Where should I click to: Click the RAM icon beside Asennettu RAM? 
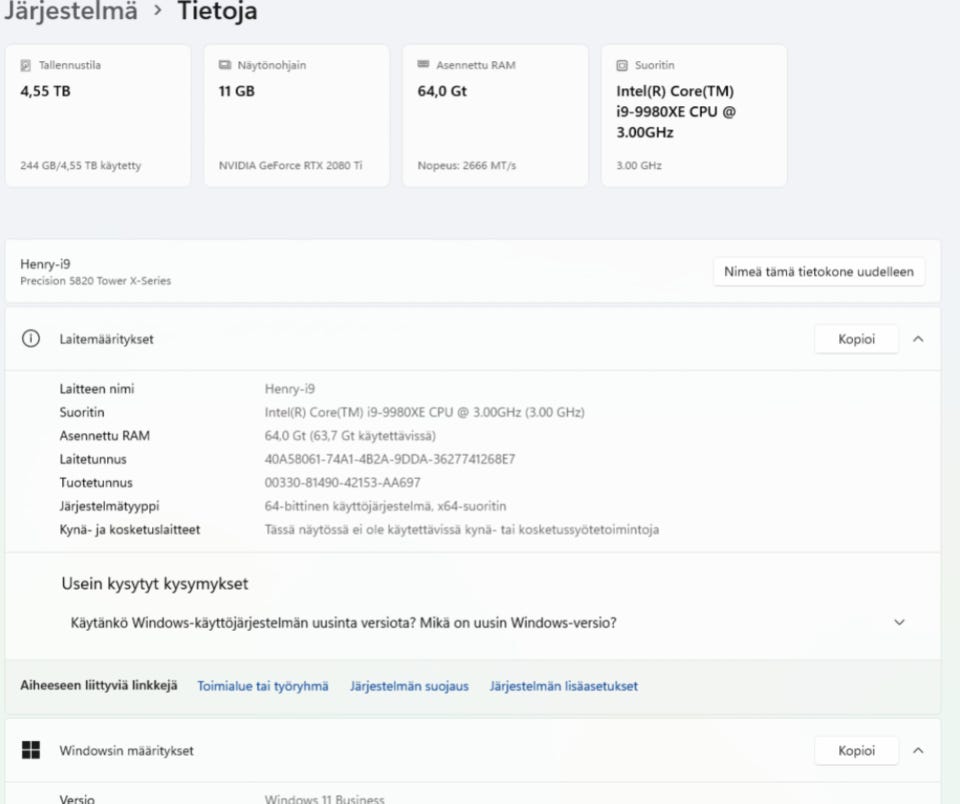tap(423, 64)
